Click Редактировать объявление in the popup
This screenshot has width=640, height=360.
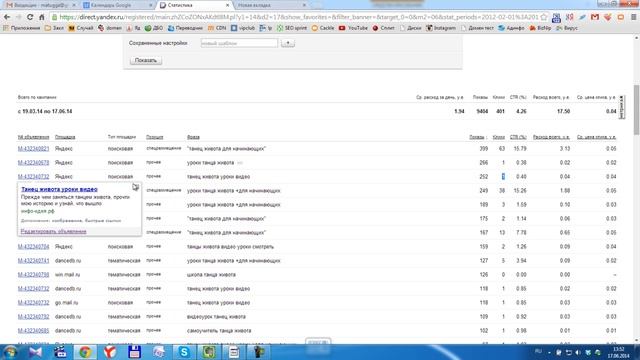tap(53, 231)
